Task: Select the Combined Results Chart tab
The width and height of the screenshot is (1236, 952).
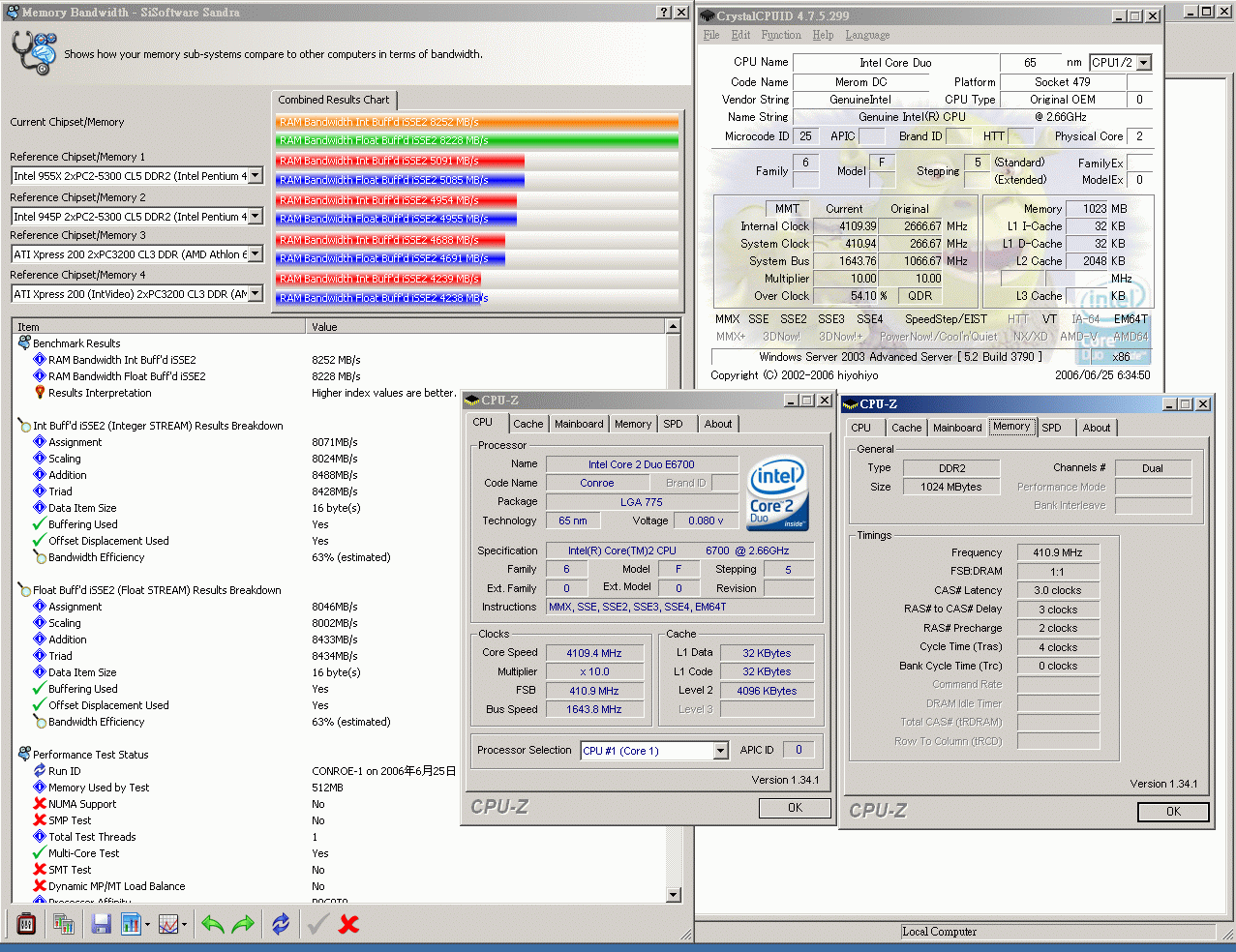Action: coord(334,100)
